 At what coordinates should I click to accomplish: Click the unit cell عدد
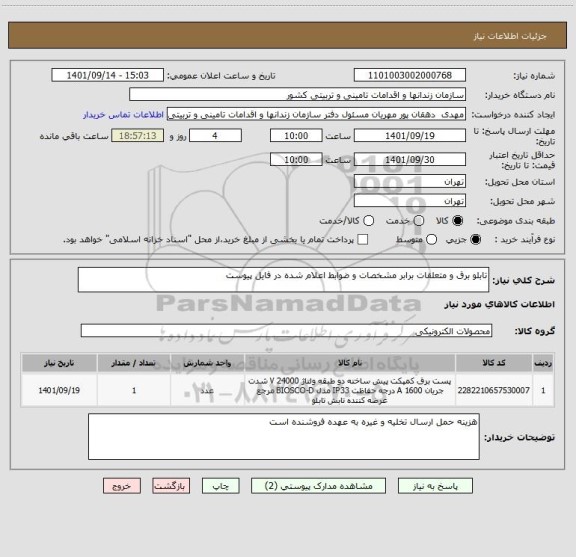tap(208, 390)
